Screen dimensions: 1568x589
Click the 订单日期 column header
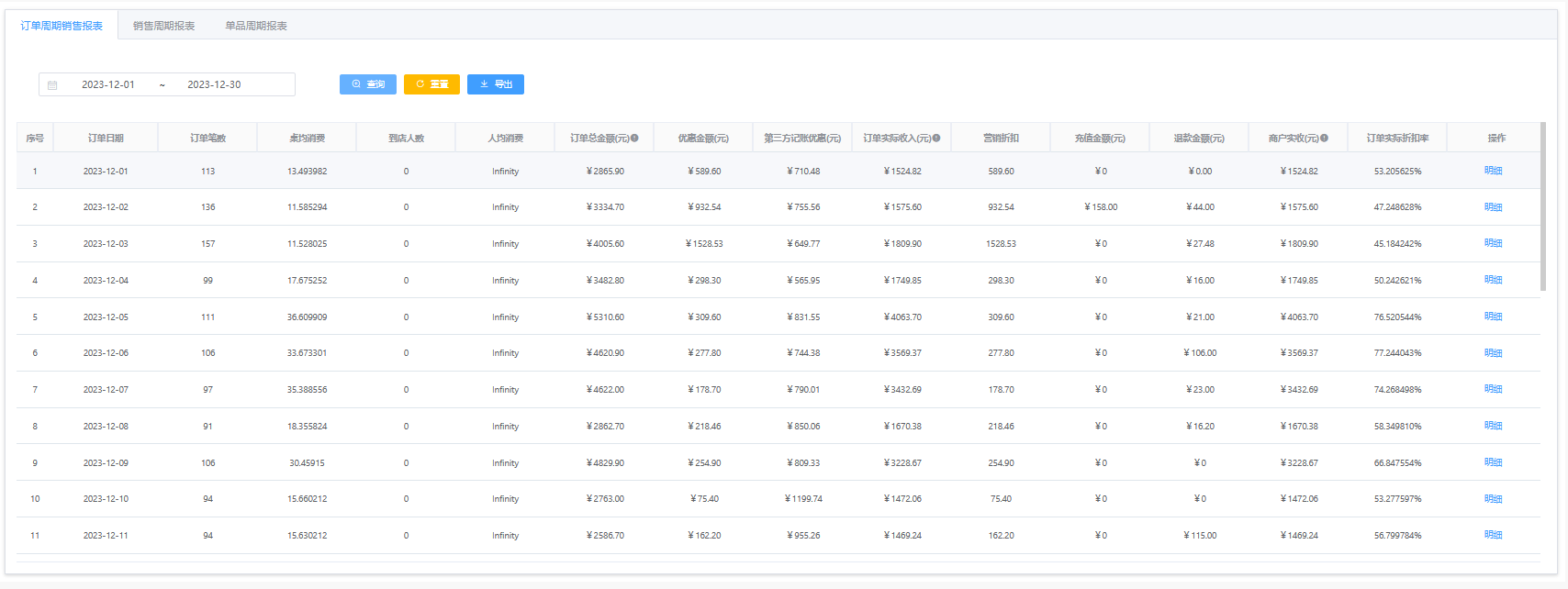tap(106, 138)
